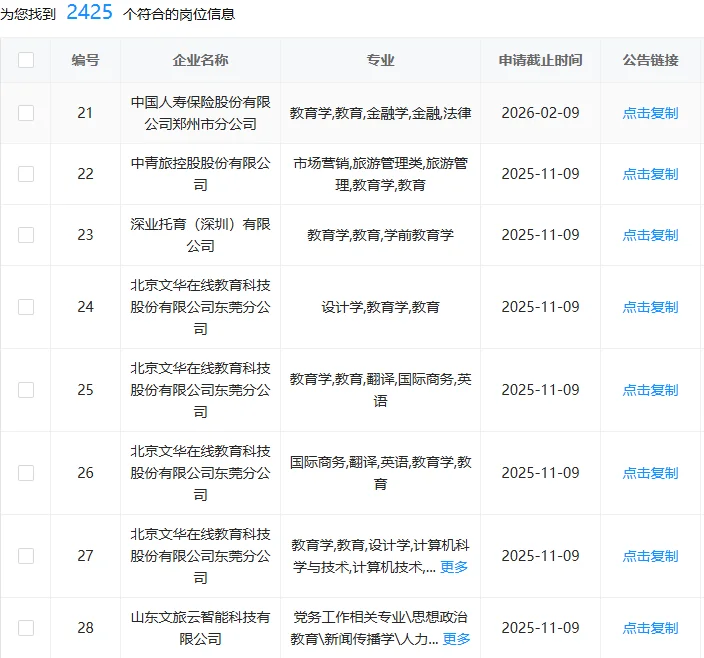Click 点击复制 for 中青旅控股股份有限公司
This screenshot has width=704, height=658.
650,174
